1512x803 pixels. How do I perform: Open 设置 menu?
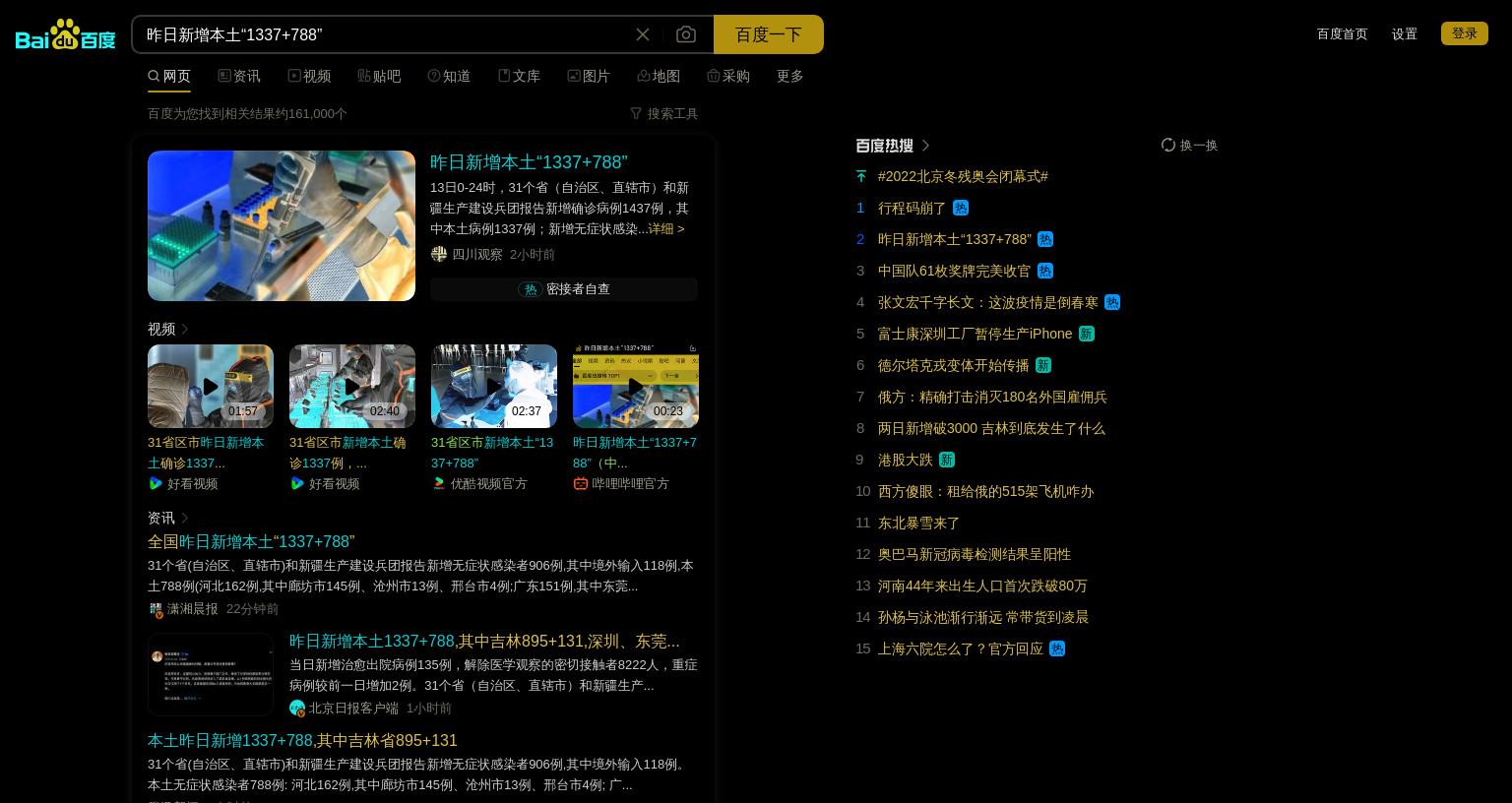tap(1405, 33)
